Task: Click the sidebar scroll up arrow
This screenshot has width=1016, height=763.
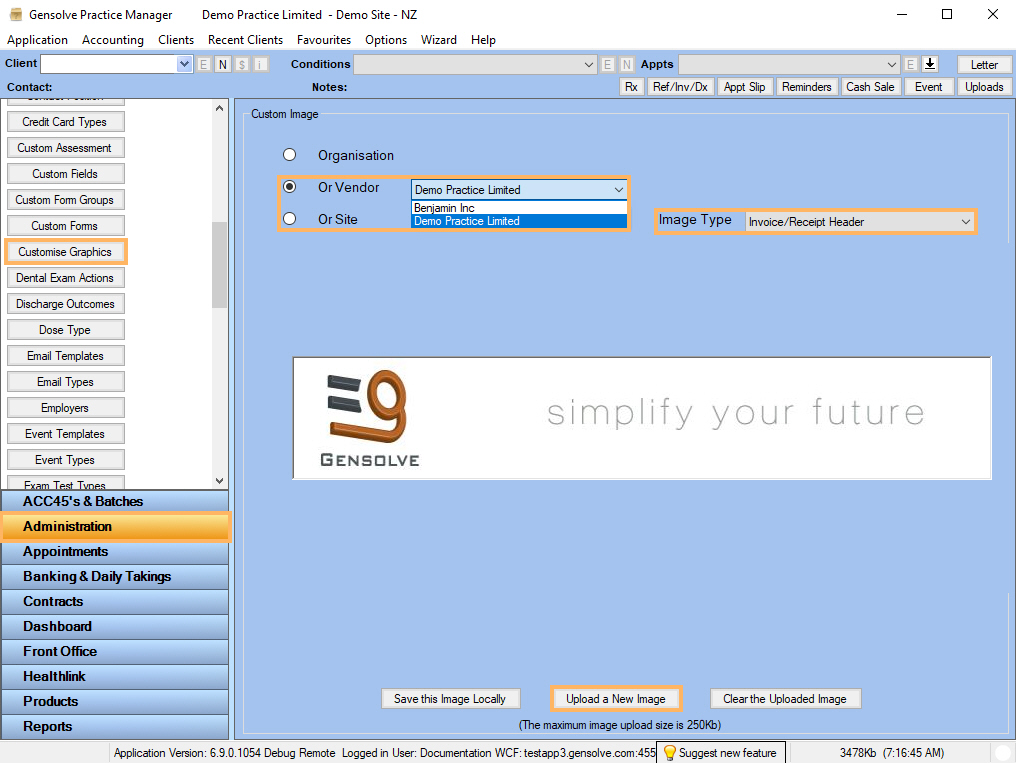Action: [x=220, y=108]
